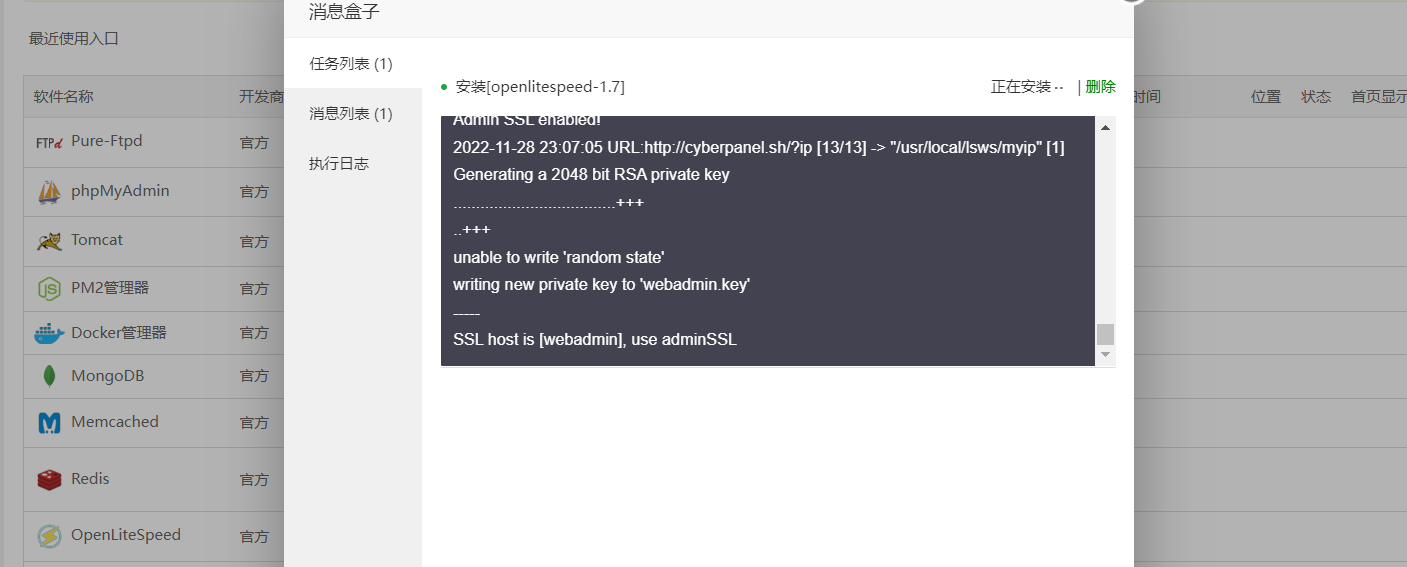Open the Pure-Ftpd software name
This screenshot has height=567, width=1407.
[106, 141]
